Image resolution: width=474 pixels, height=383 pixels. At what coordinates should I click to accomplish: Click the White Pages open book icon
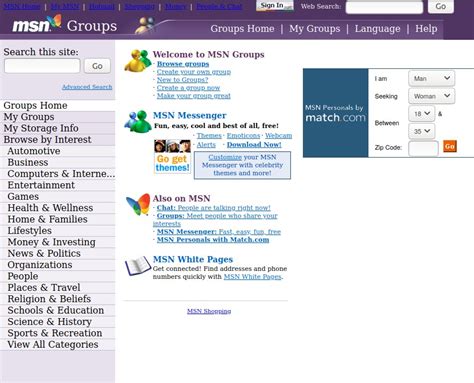pyautogui.click(x=137, y=265)
